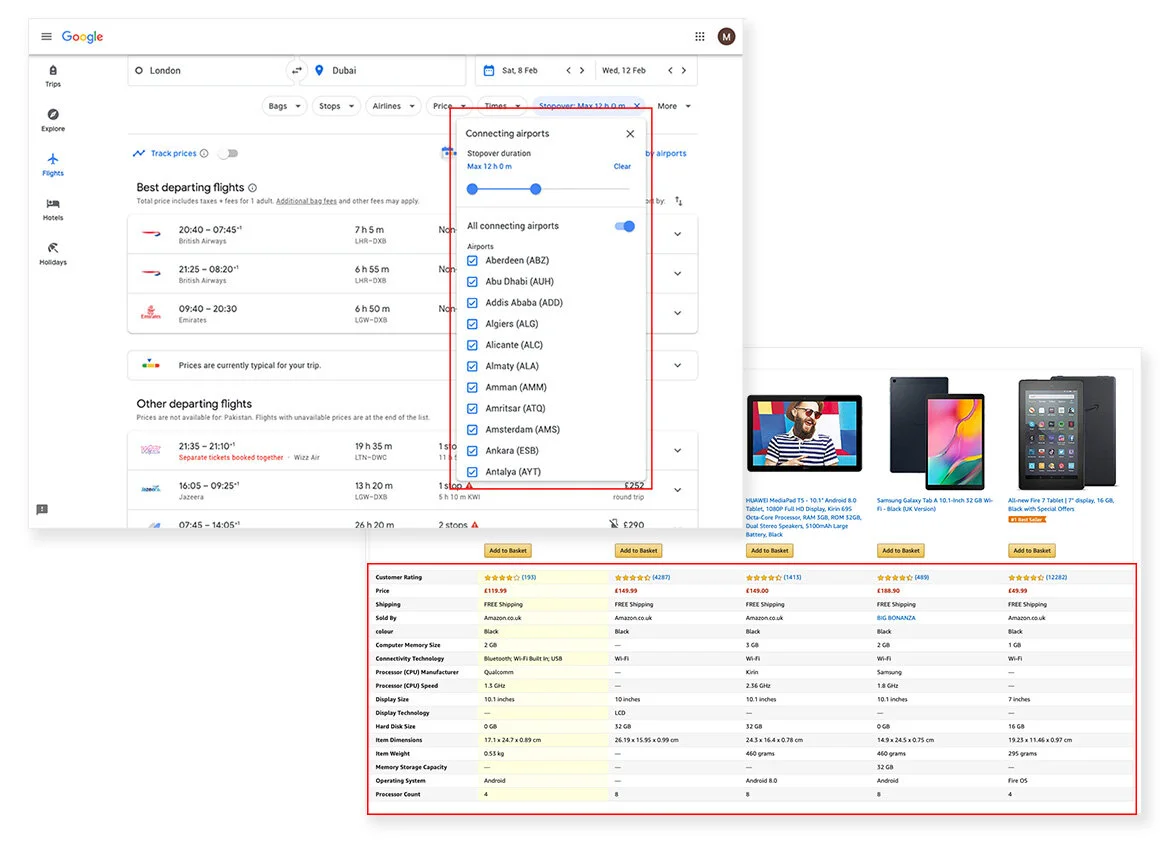
Task: Close the Connecting airports panel
Action: (630, 134)
